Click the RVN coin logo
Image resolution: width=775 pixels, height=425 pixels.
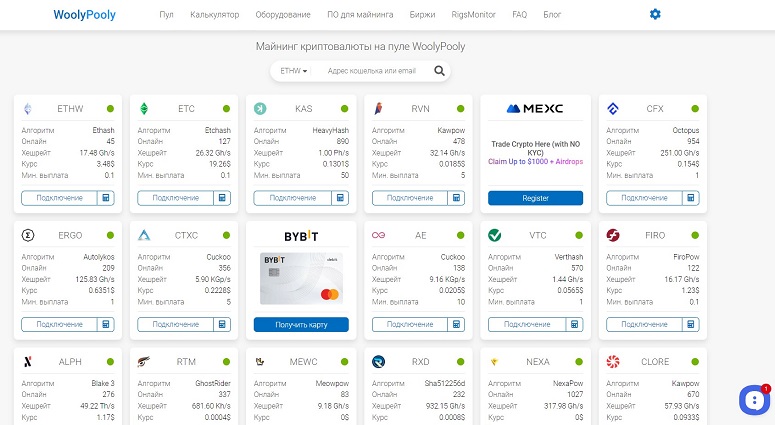click(379, 109)
